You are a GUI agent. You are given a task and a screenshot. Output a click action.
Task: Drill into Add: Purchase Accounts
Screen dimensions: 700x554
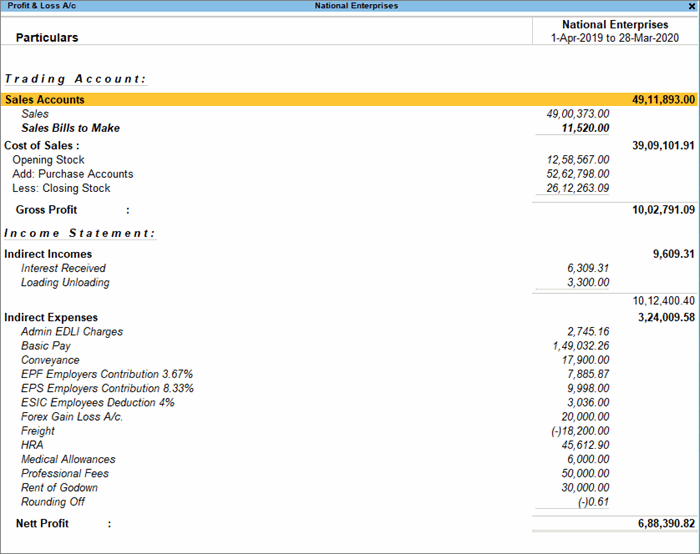(72, 174)
